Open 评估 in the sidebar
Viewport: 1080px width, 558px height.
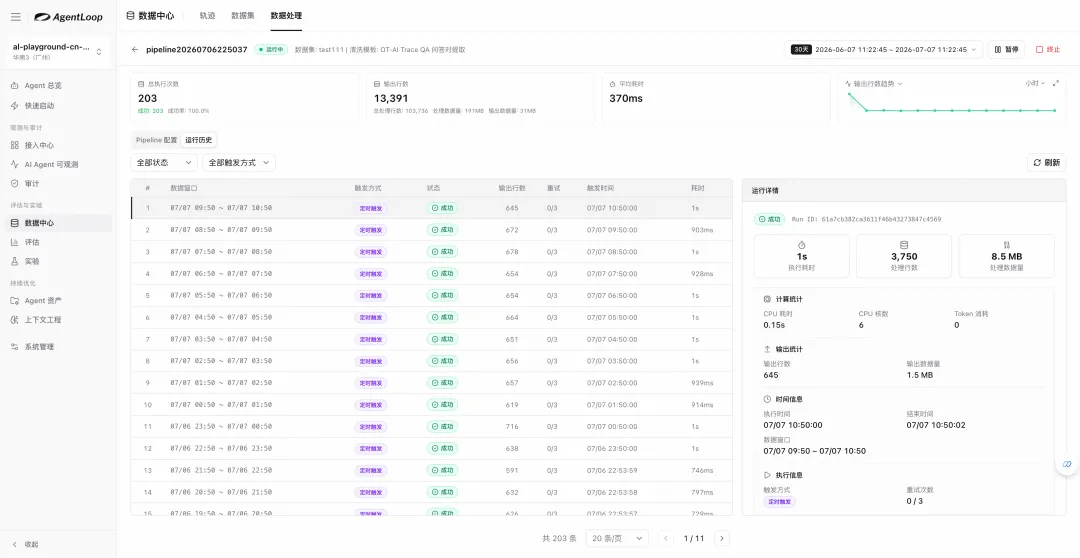pos(59,242)
